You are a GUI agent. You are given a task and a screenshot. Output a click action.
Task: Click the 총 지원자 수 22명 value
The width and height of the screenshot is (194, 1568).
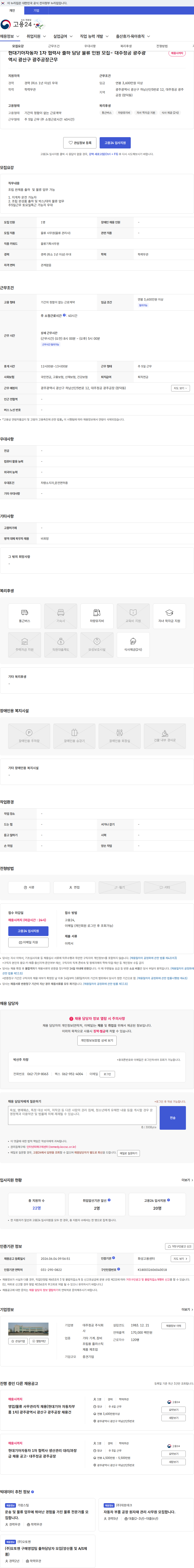[37, 1208]
